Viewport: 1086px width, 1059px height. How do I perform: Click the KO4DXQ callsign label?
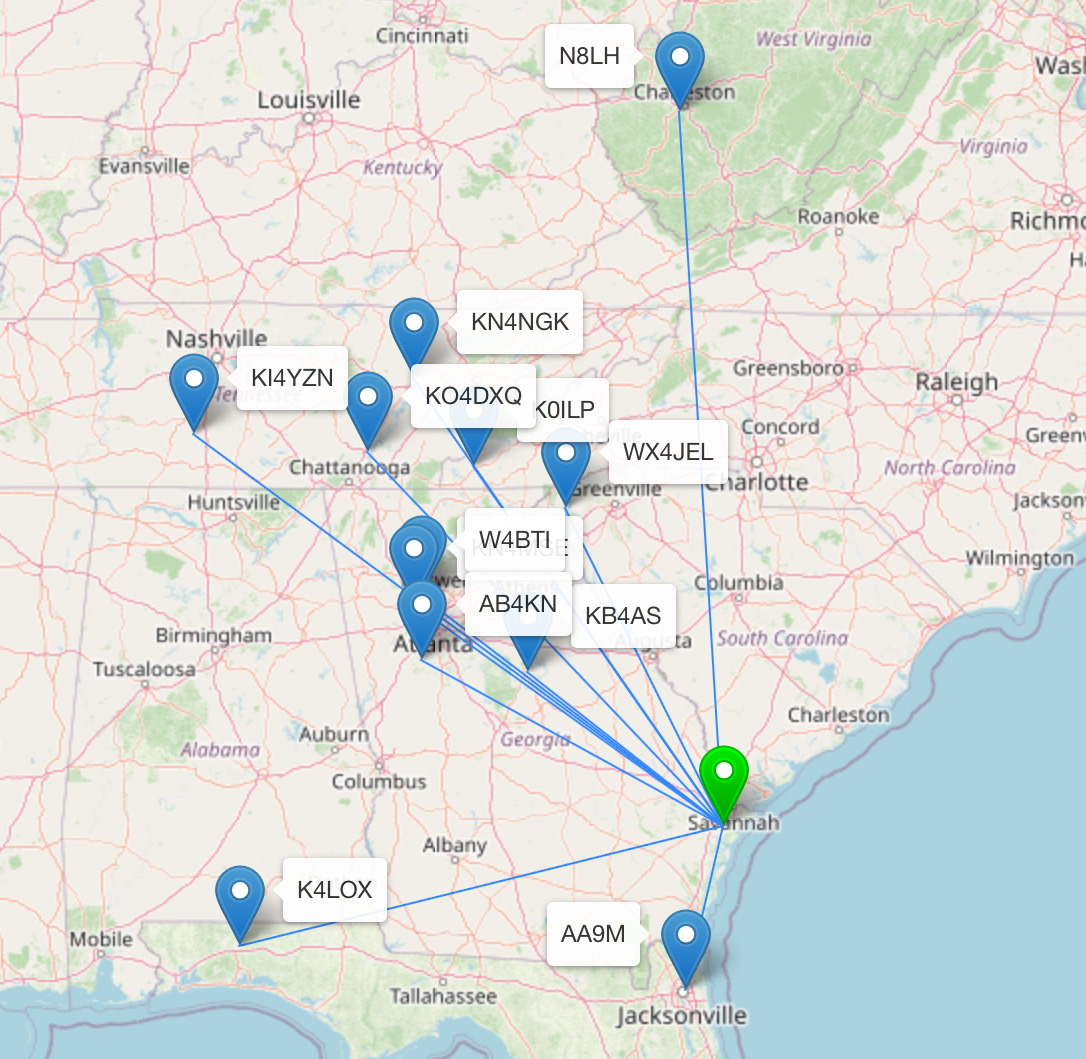[x=473, y=396]
